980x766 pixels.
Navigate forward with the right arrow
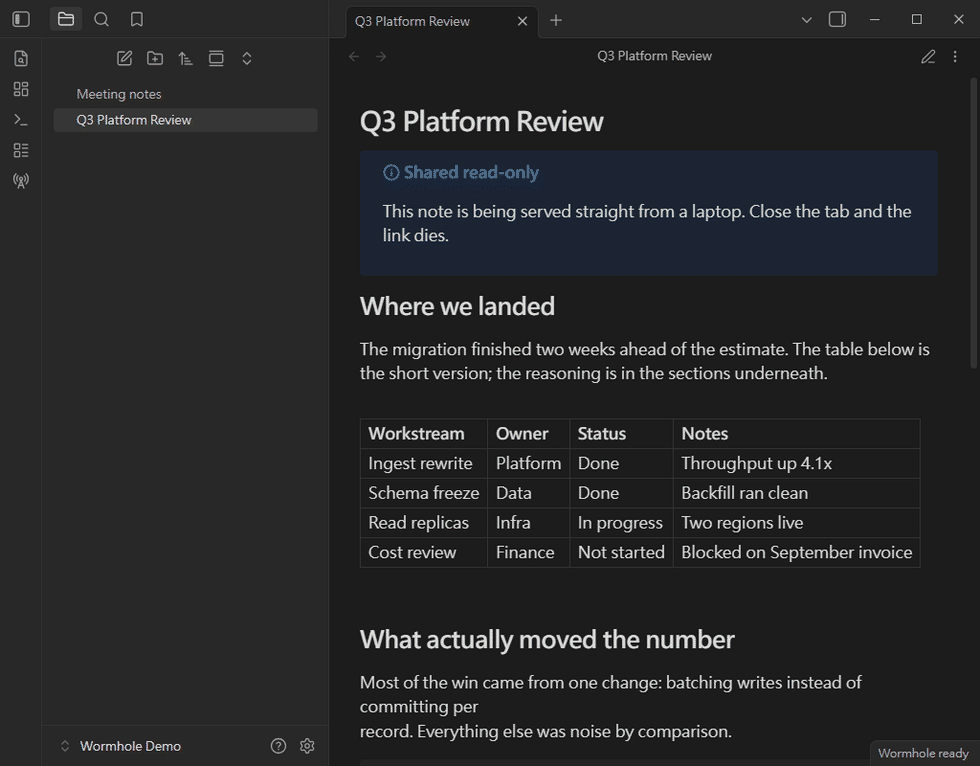click(x=381, y=57)
